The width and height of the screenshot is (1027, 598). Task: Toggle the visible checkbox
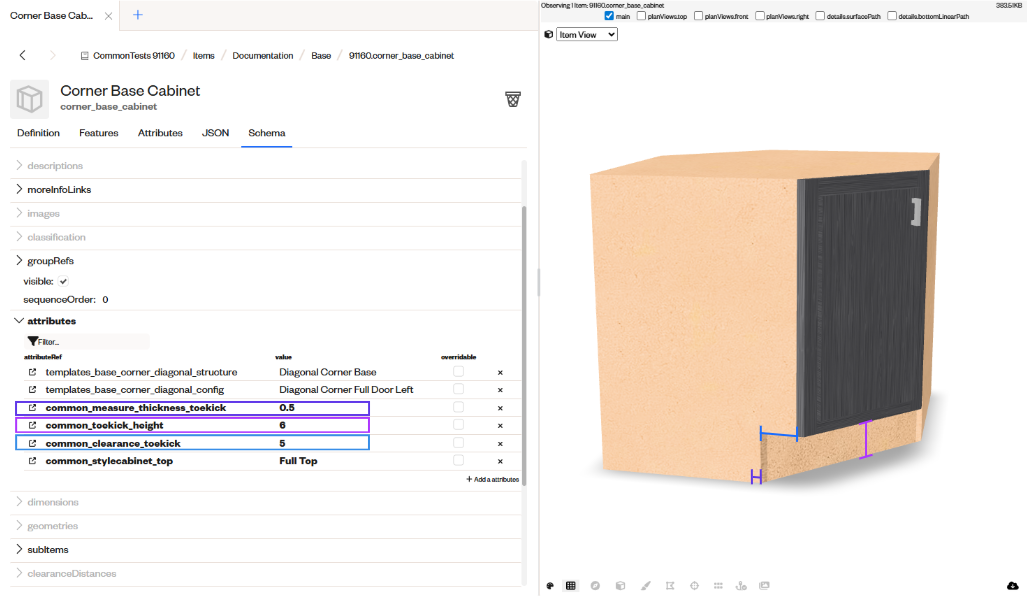point(63,282)
